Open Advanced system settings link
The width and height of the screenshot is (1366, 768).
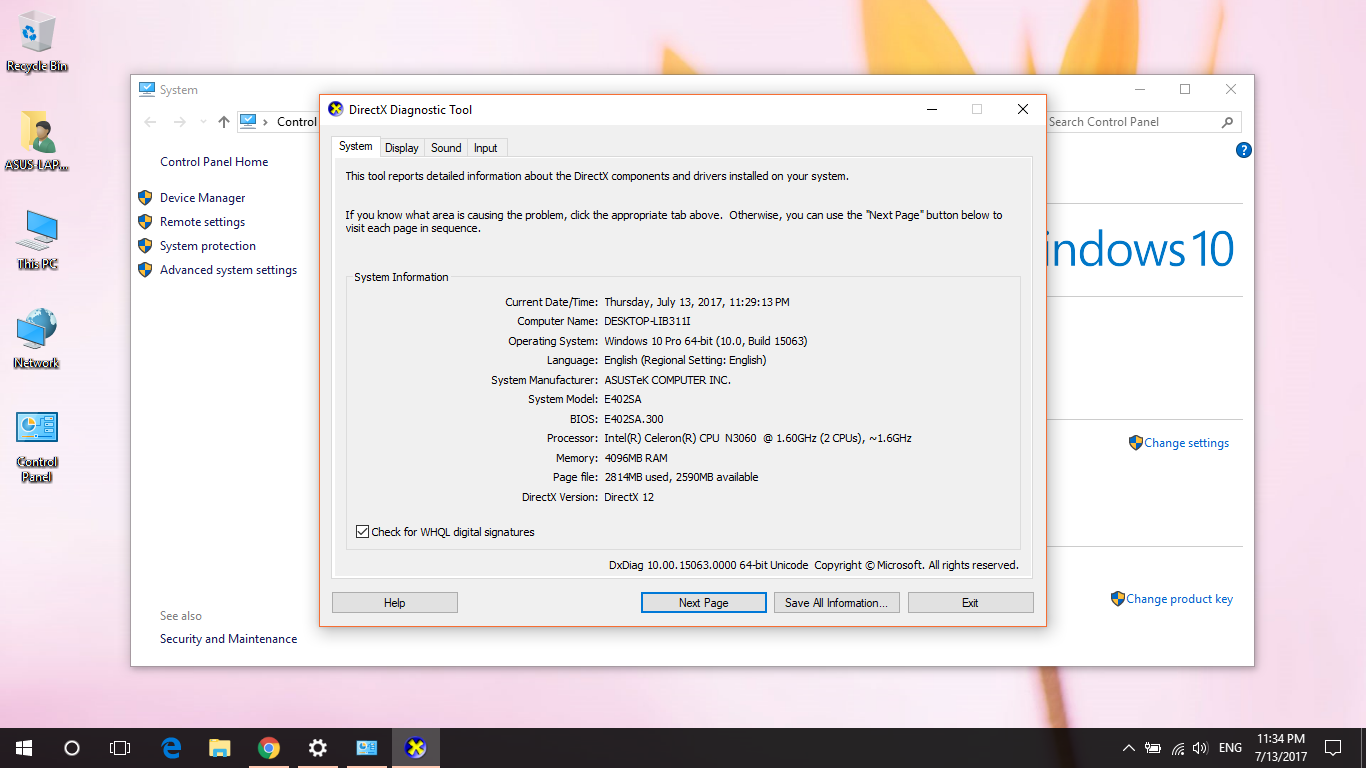pos(228,270)
